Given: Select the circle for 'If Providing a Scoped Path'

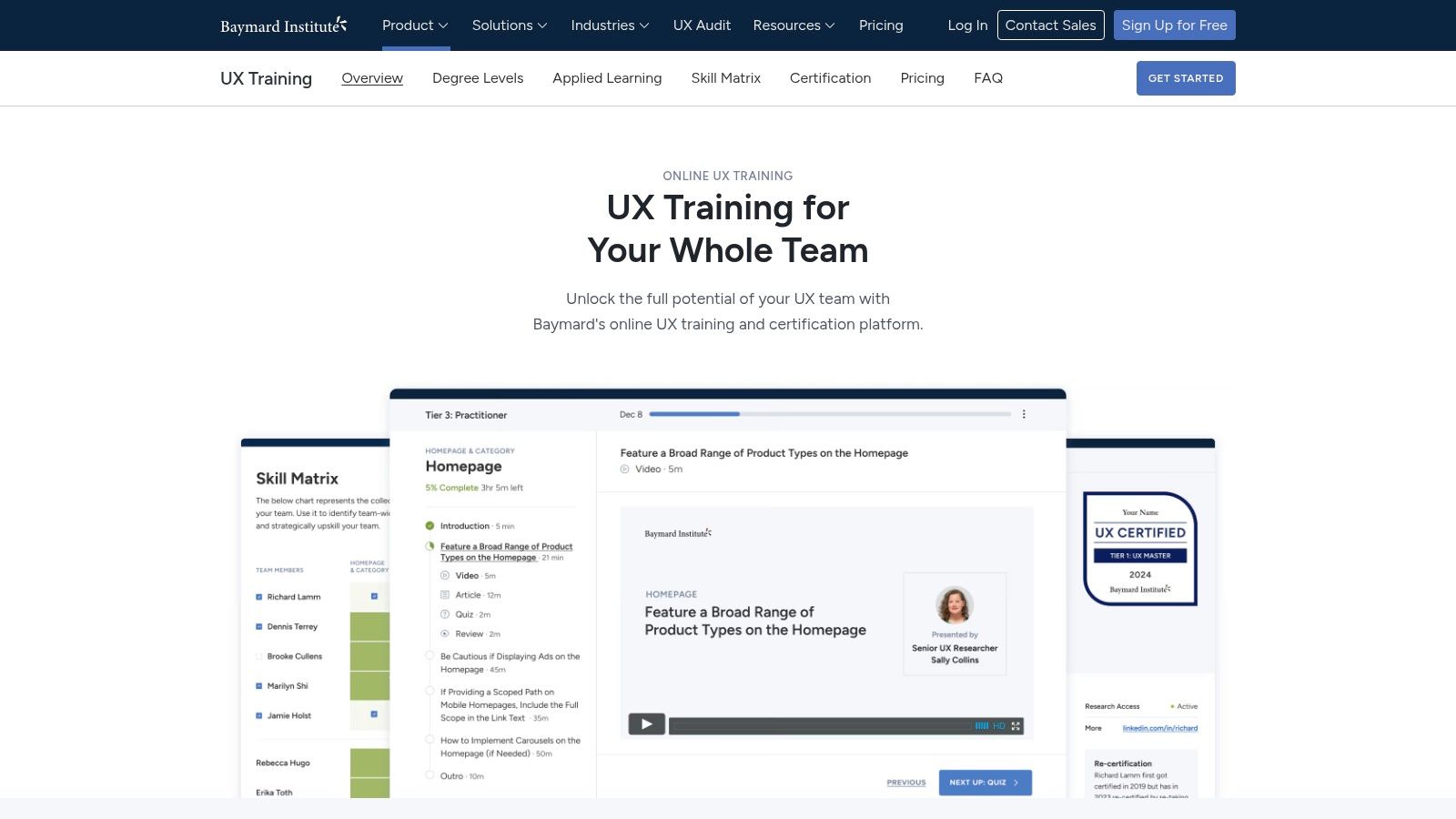Looking at the screenshot, I should point(430,692).
